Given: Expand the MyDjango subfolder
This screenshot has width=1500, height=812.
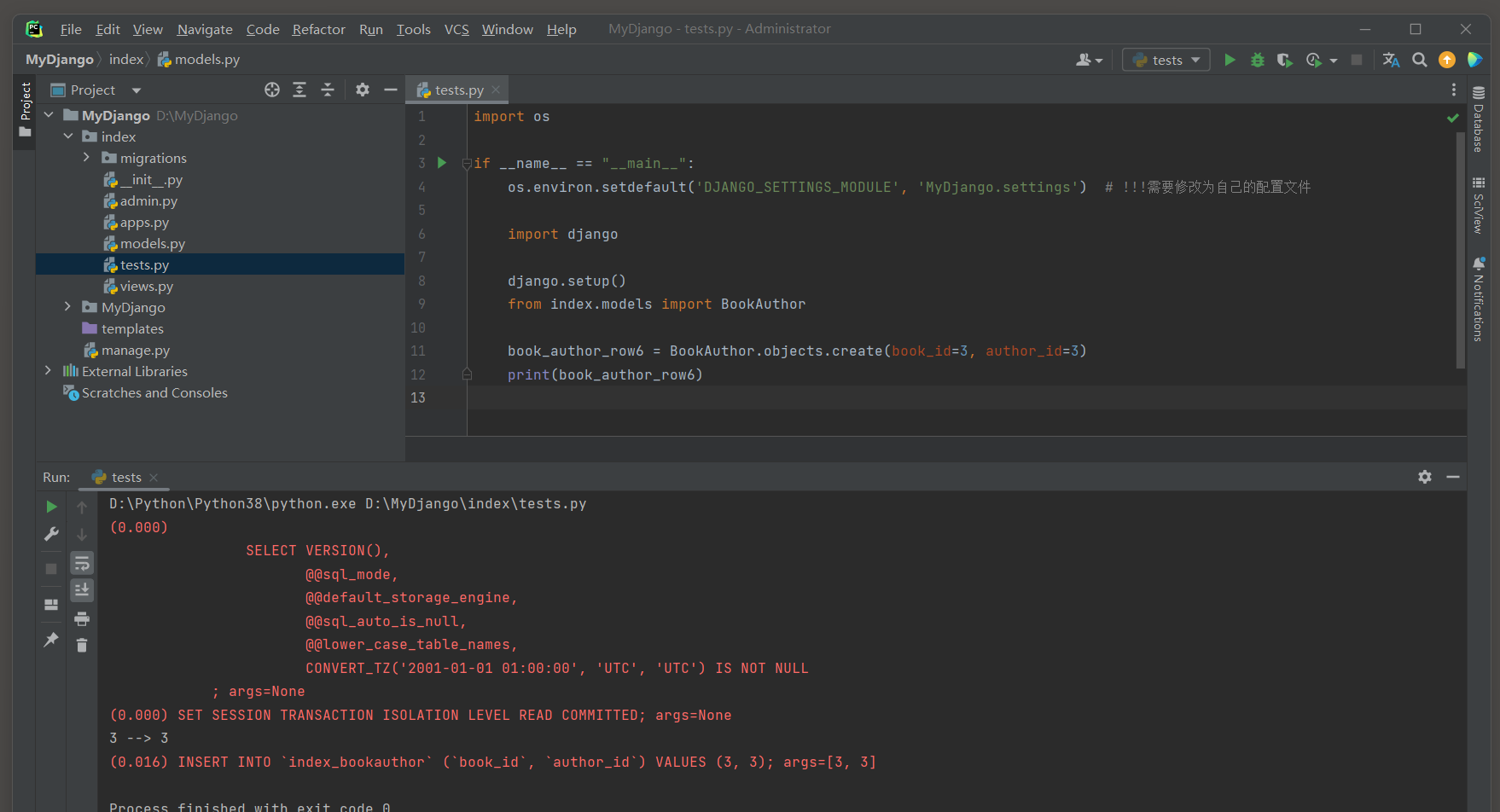Looking at the screenshot, I should tap(68, 307).
